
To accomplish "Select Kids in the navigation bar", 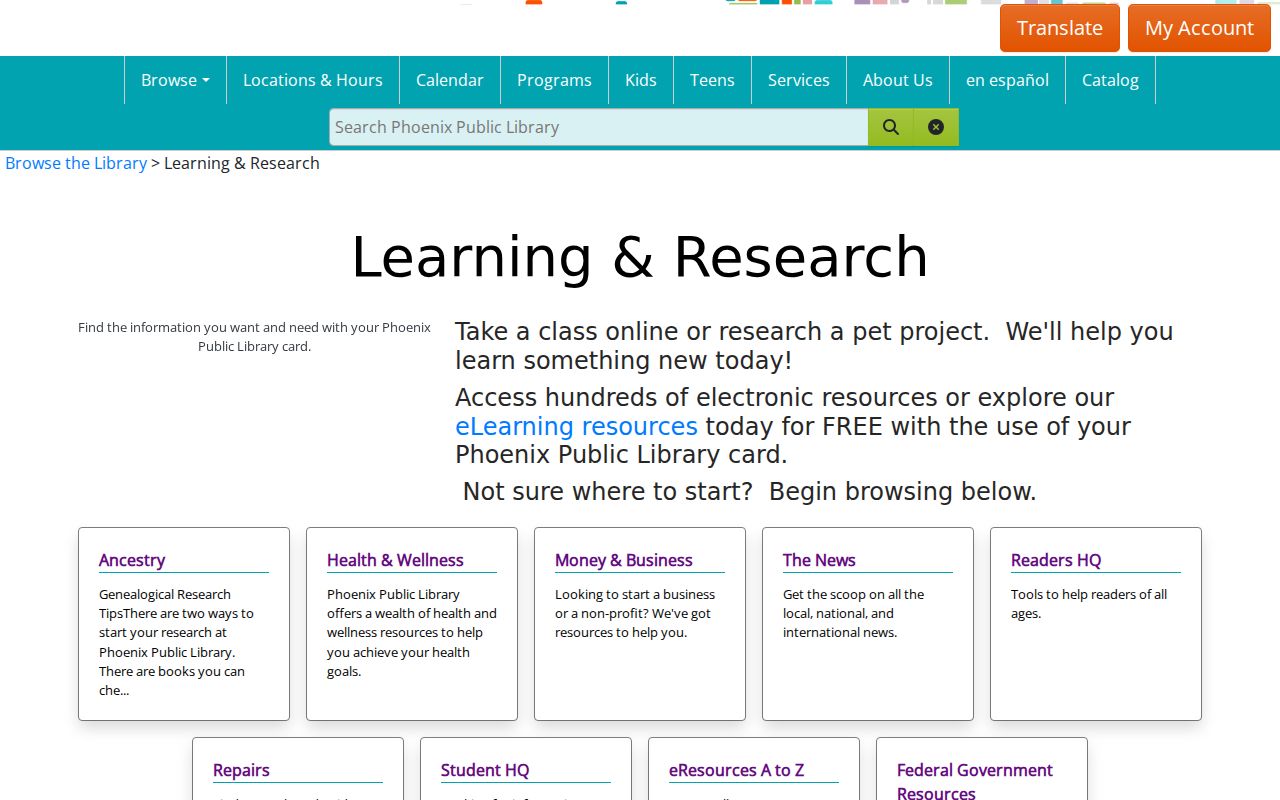I will [x=641, y=80].
